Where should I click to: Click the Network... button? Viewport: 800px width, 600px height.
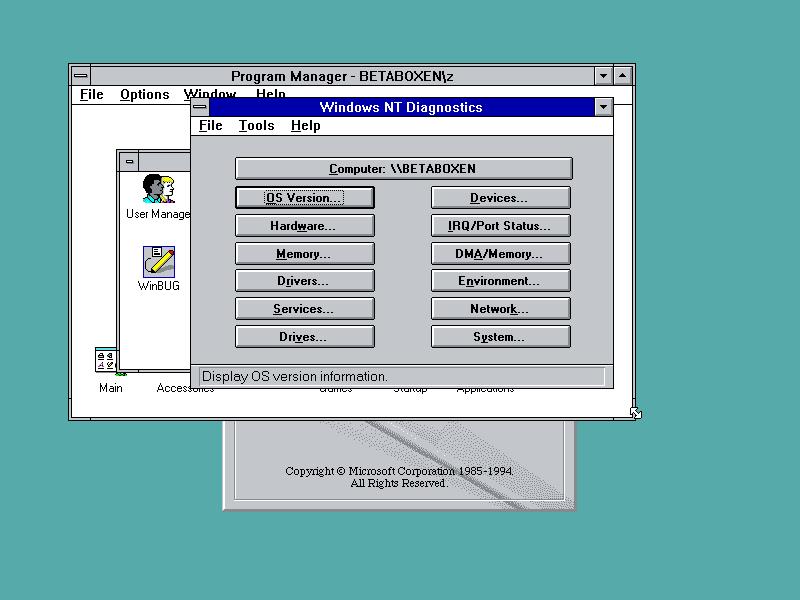[x=501, y=309]
